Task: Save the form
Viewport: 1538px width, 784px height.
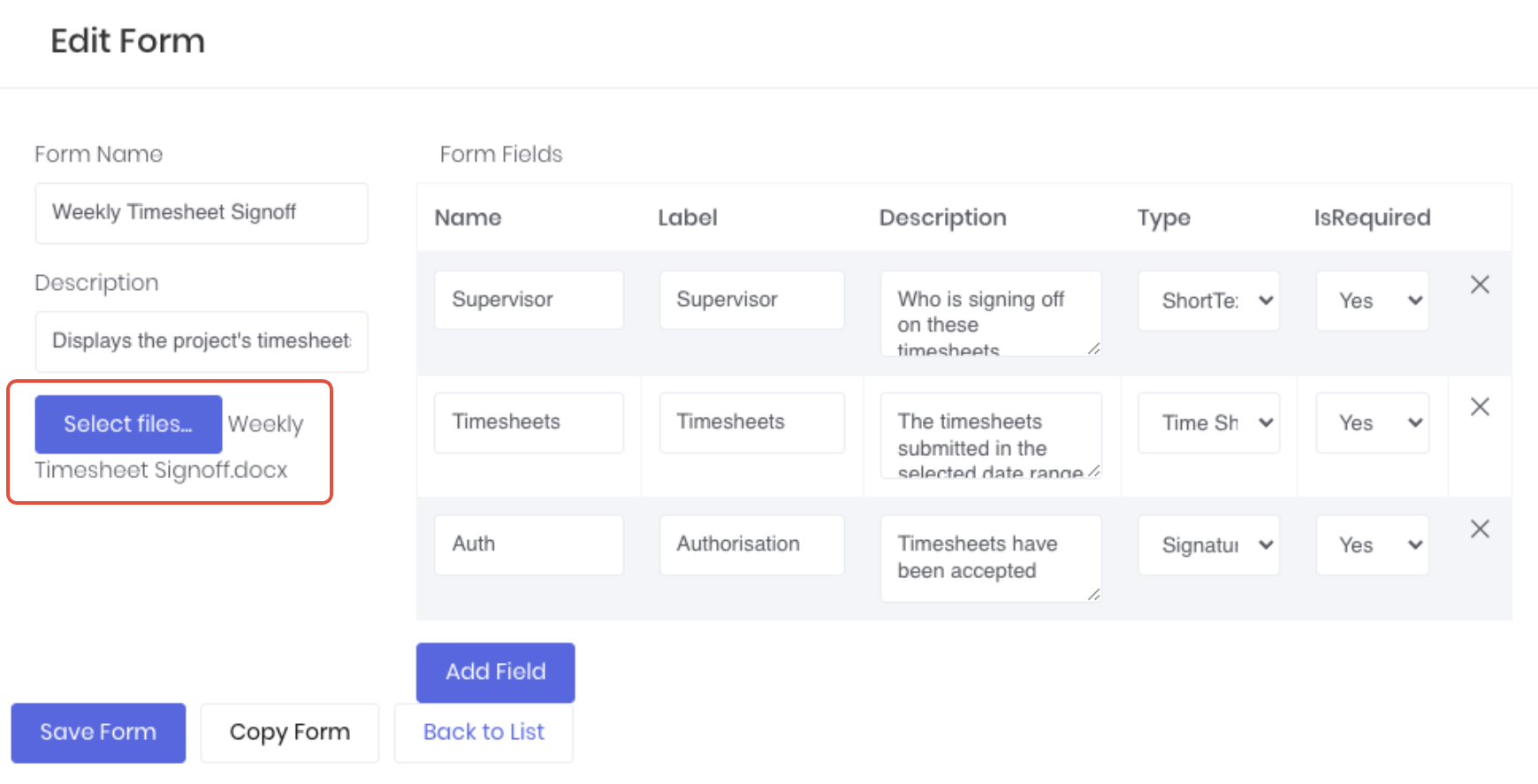Action: pyautogui.click(x=98, y=732)
